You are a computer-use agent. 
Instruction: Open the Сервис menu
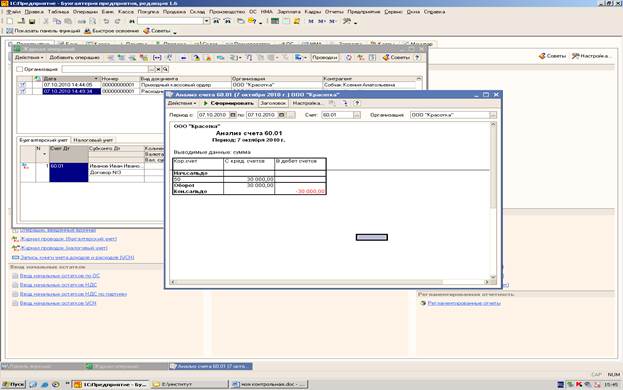point(393,12)
